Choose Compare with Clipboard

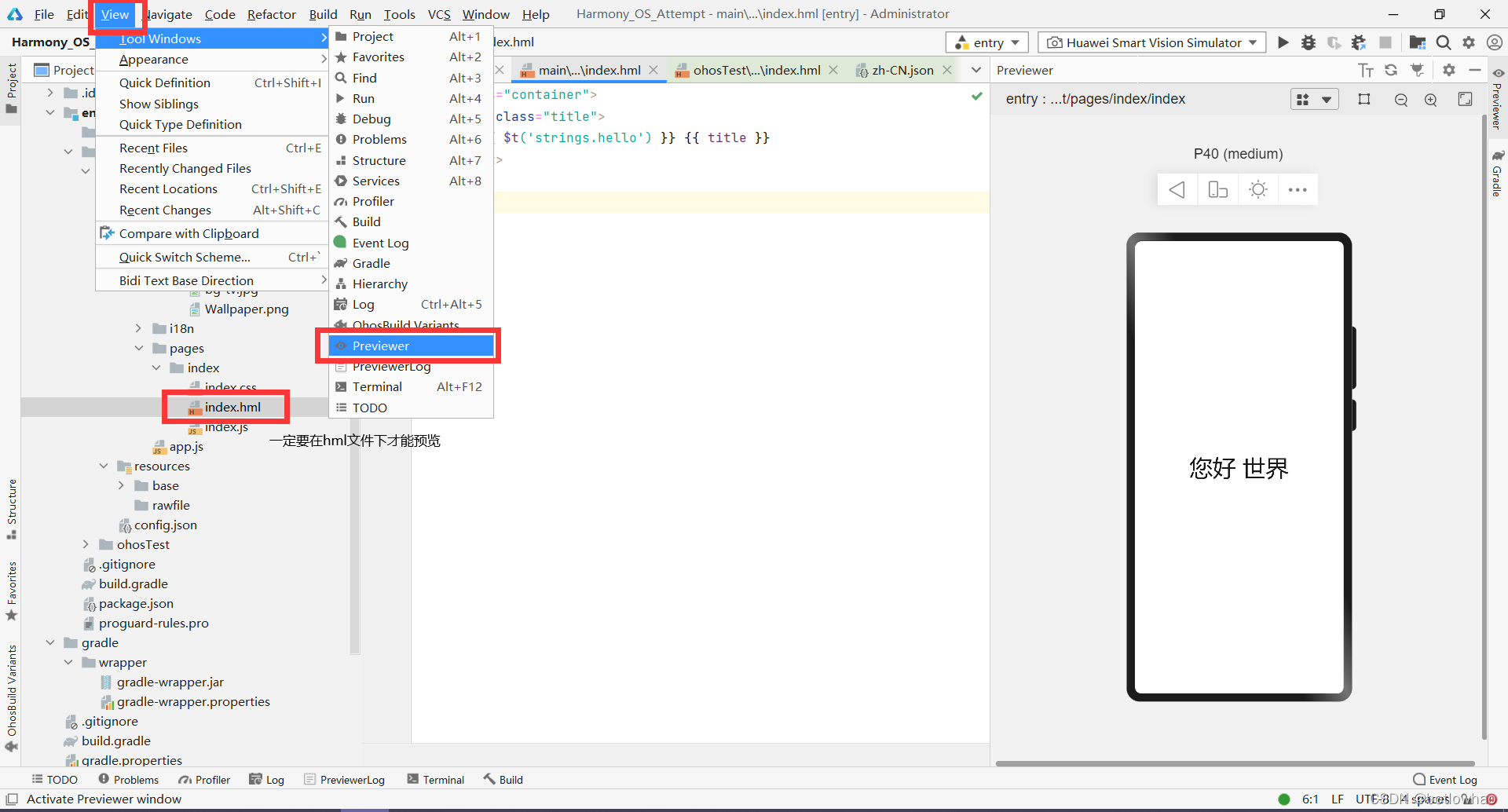click(212, 234)
